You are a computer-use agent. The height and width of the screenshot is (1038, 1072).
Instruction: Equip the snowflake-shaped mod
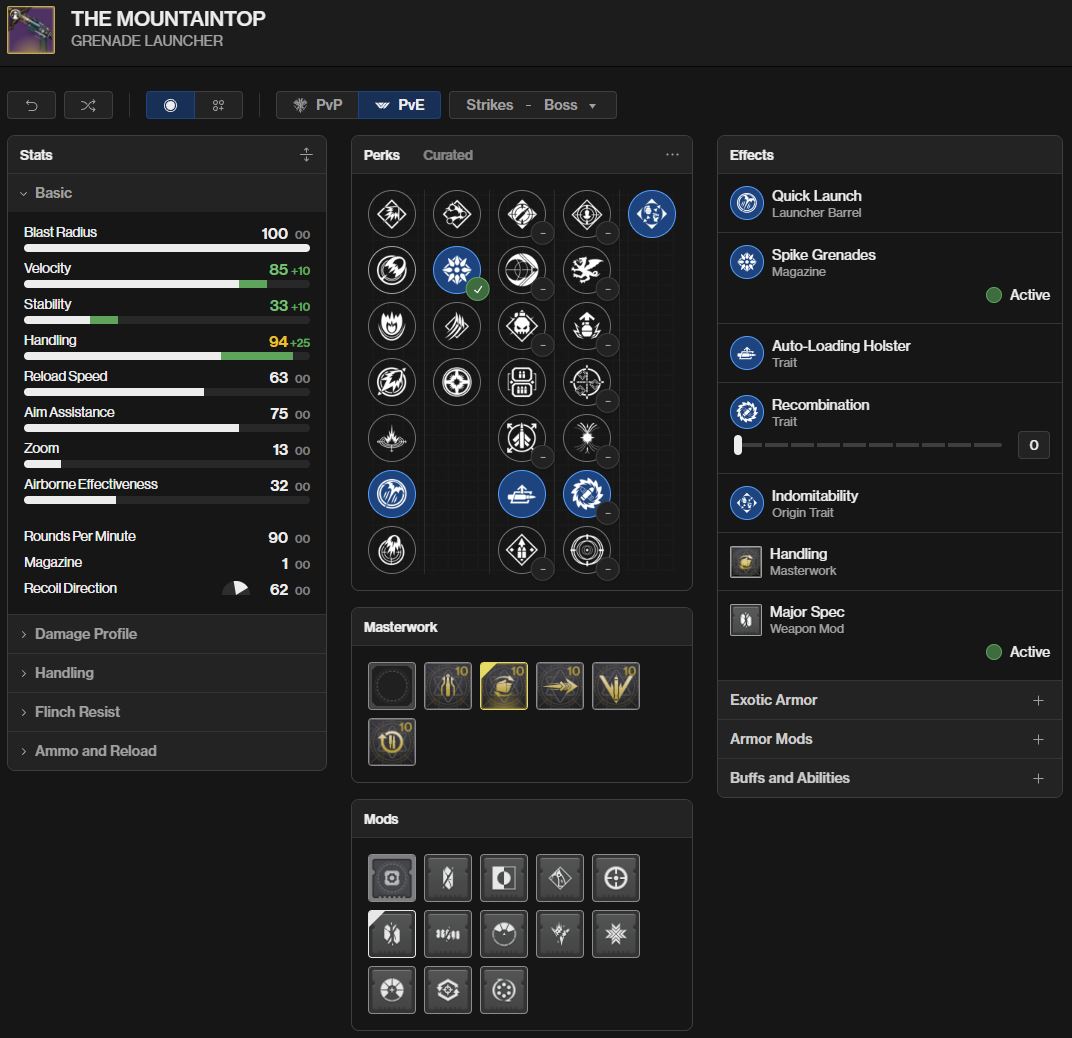click(x=616, y=934)
